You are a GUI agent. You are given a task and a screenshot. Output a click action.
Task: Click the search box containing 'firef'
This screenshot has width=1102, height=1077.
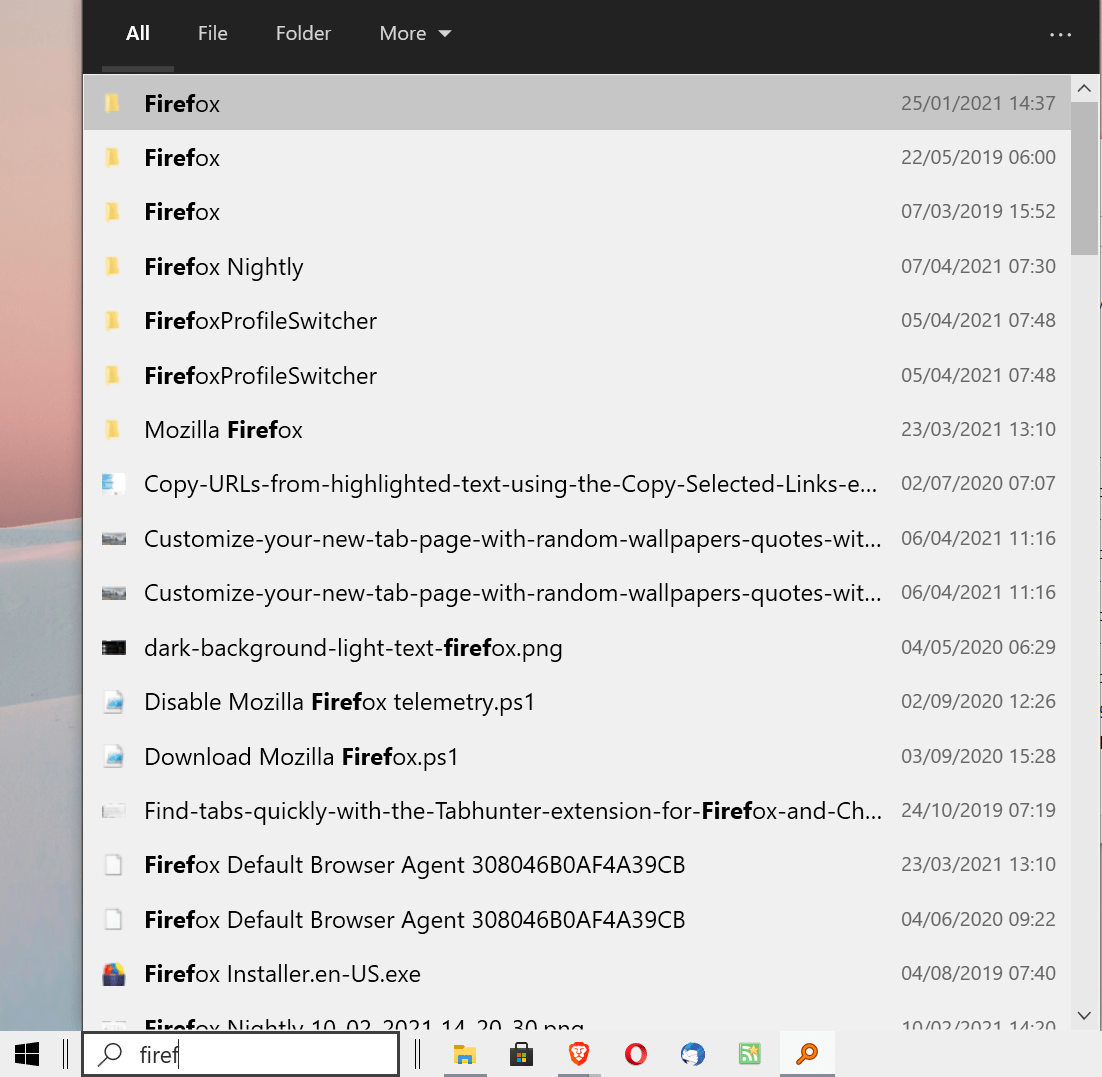[x=240, y=1054]
